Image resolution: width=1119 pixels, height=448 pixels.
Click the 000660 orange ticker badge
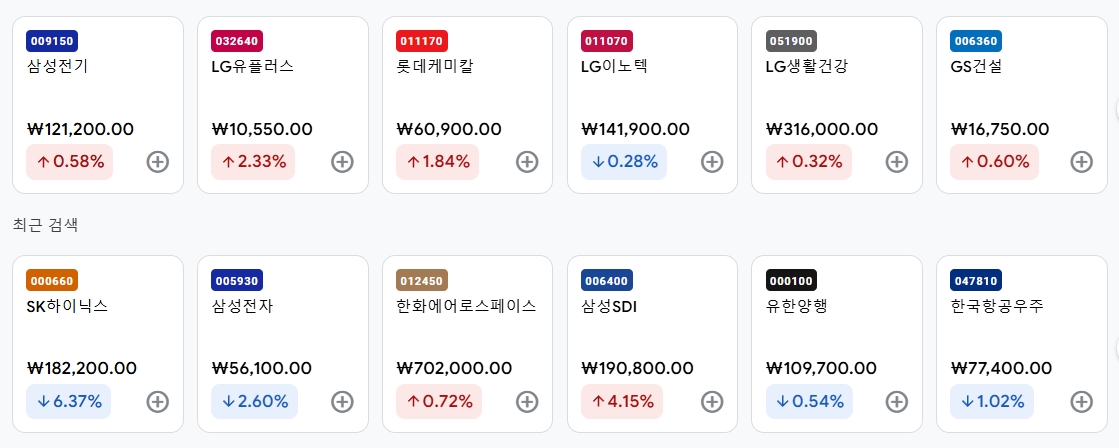pyautogui.click(x=52, y=281)
